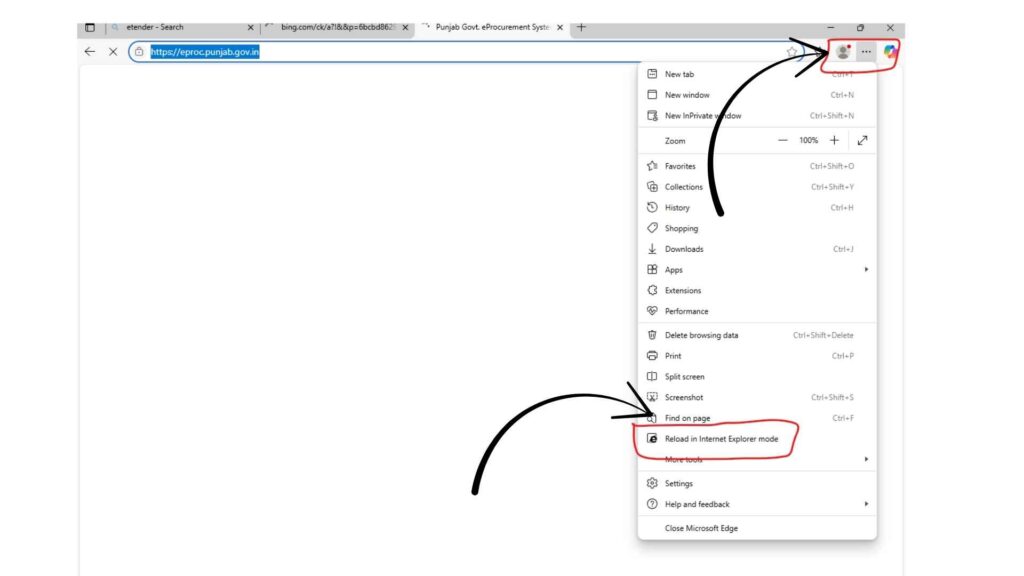Open the profile avatar icon
Screen dimensions: 1024x576
(843, 52)
